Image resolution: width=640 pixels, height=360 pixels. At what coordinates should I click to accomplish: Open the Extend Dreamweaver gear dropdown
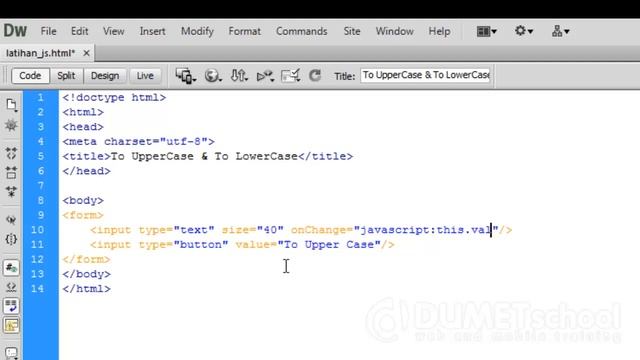[x=524, y=31]
